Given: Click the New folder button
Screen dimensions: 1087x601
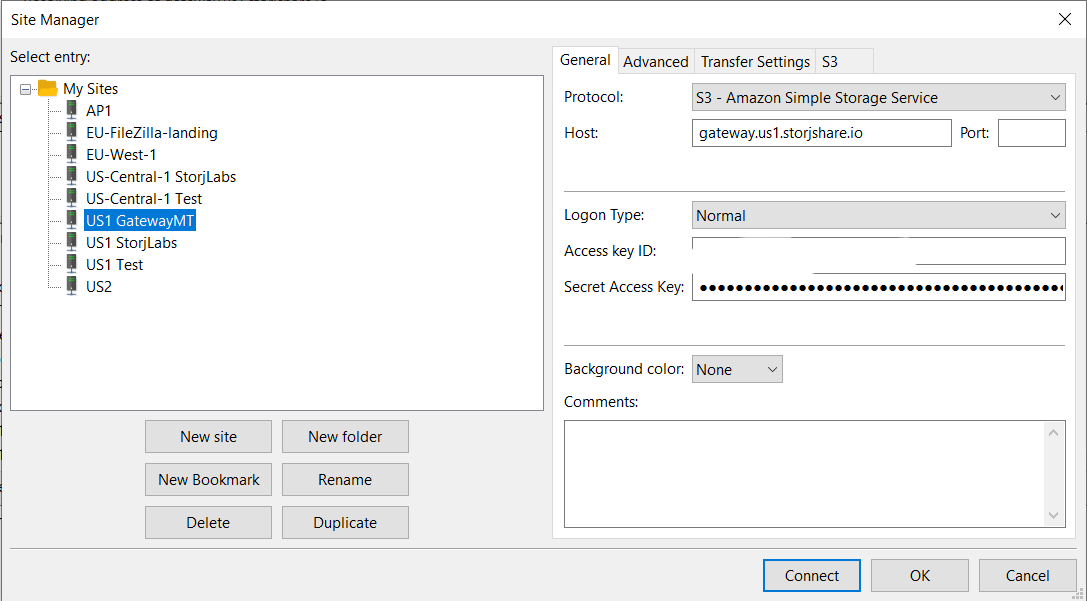Looking at the screenshot, I should (345, 437).
